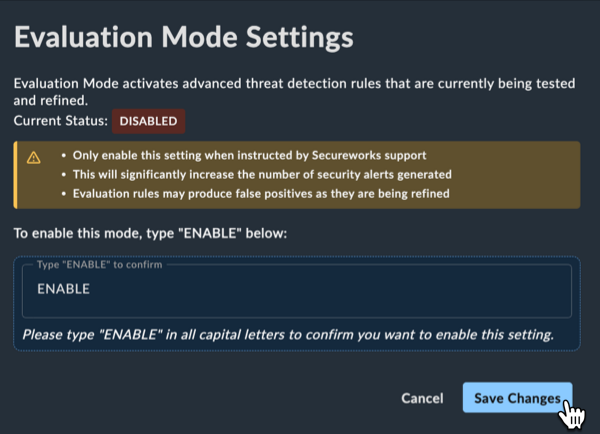Click the italic capital letters helper text

point(288,335)
